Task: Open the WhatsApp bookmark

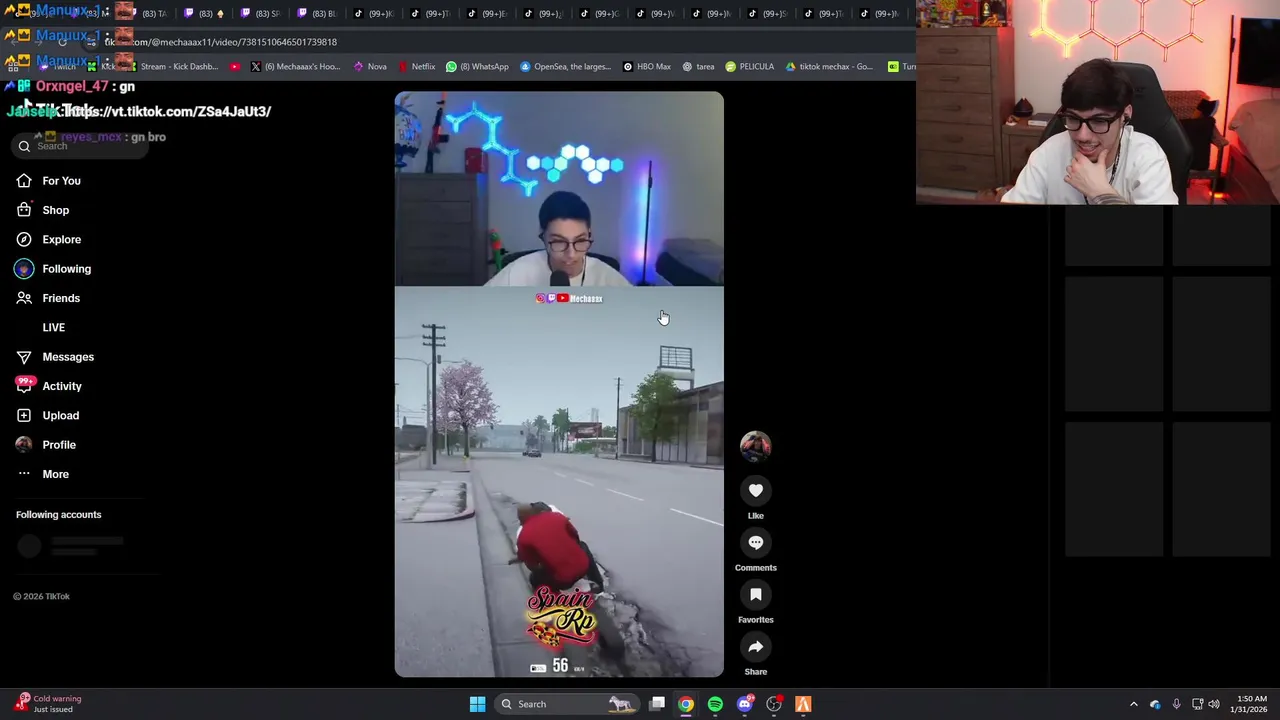Action: point(477,67)
